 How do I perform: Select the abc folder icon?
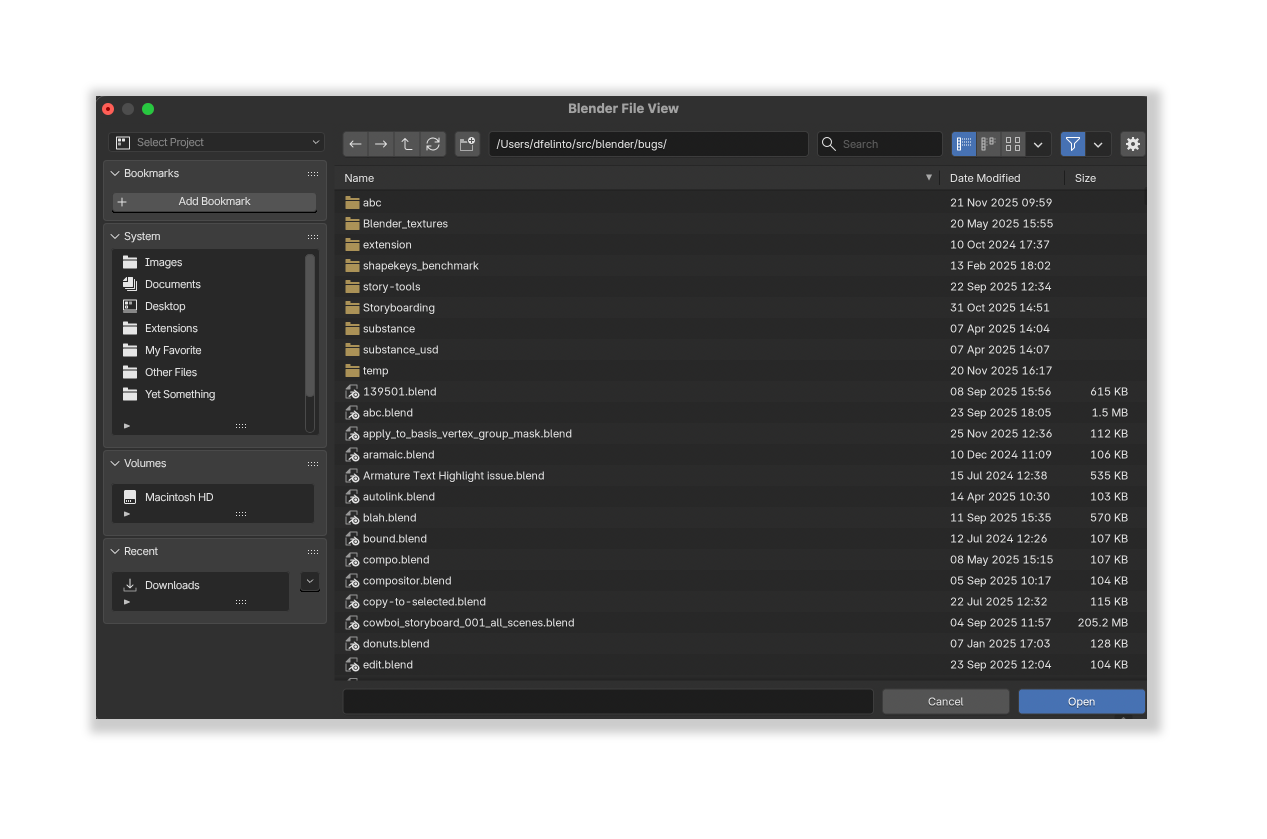(x=352, y=203)
